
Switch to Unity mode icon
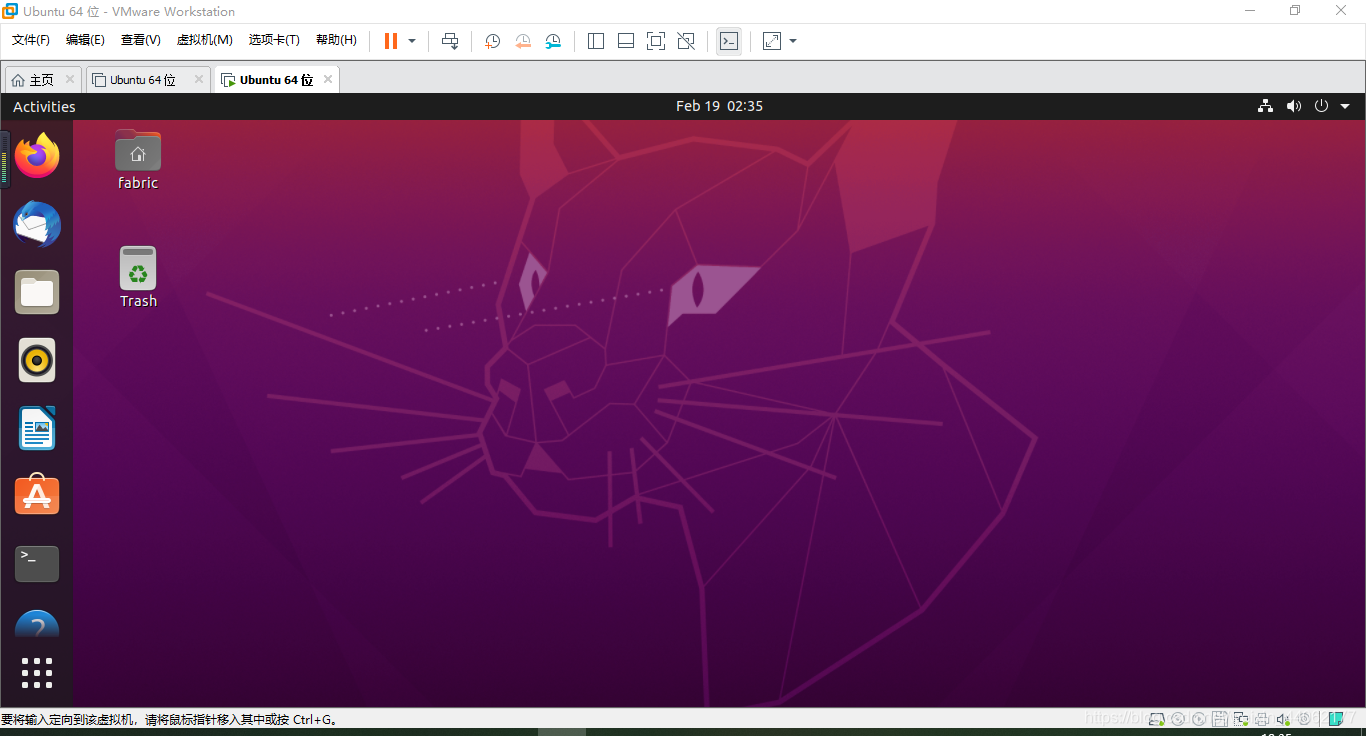(686, 41)
